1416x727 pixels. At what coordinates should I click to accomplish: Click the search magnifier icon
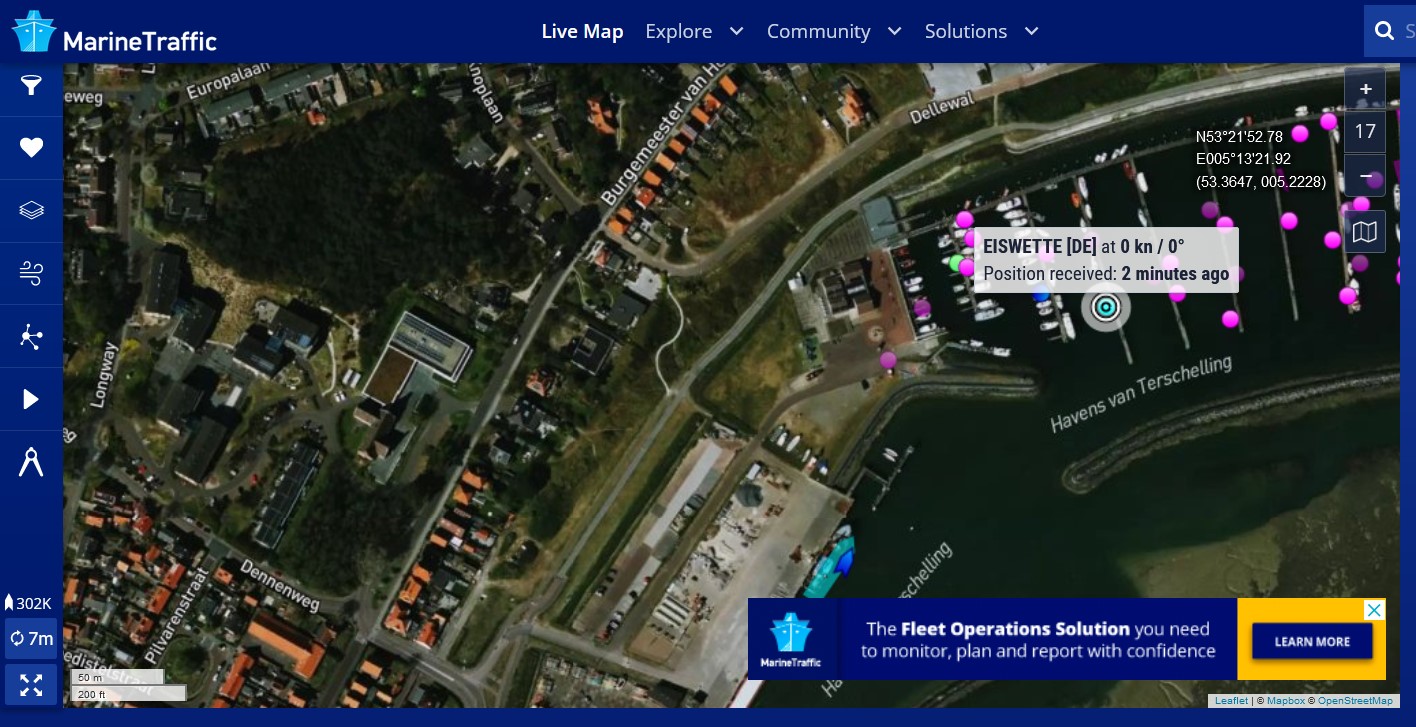click(x=1385, y=31)
